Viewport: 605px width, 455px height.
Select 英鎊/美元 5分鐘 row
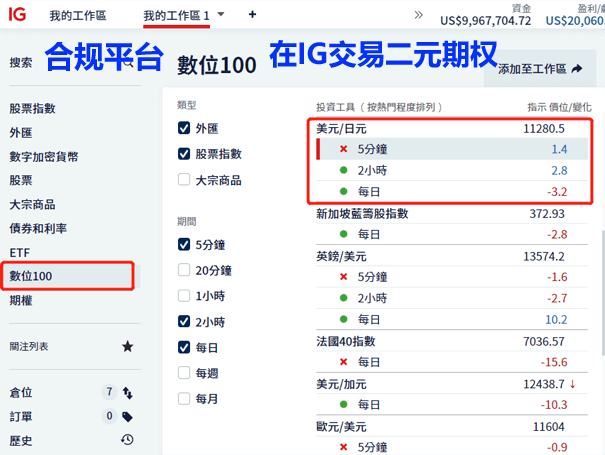452,277
